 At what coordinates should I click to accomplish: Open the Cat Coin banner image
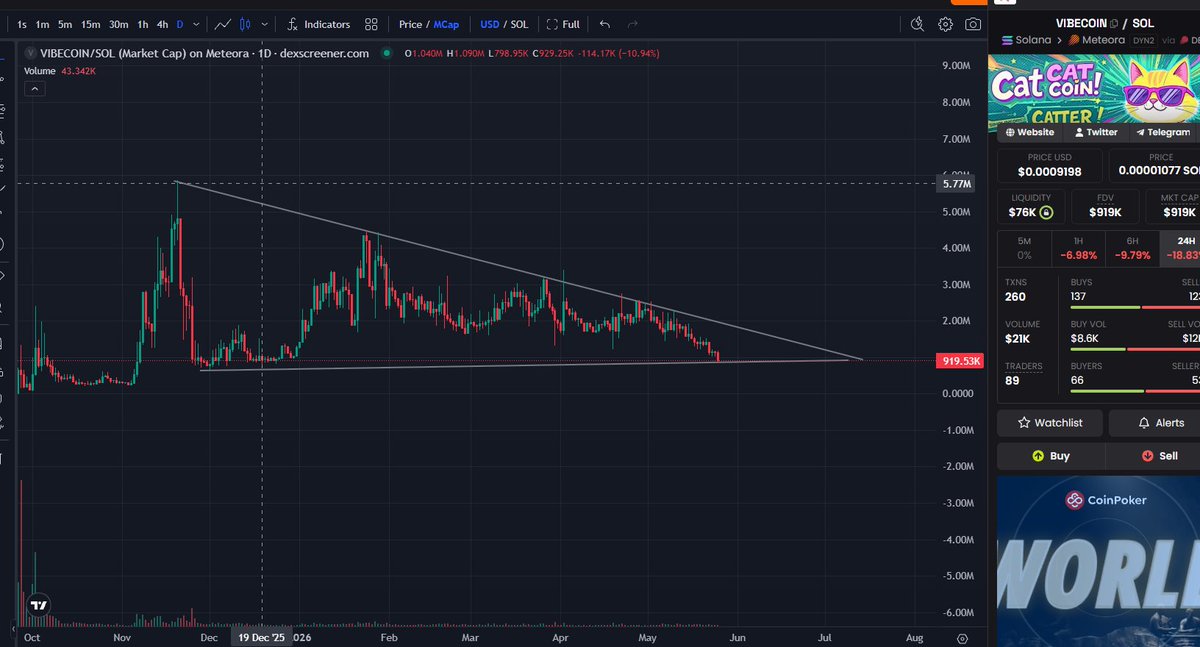(x=1094, y=89)
